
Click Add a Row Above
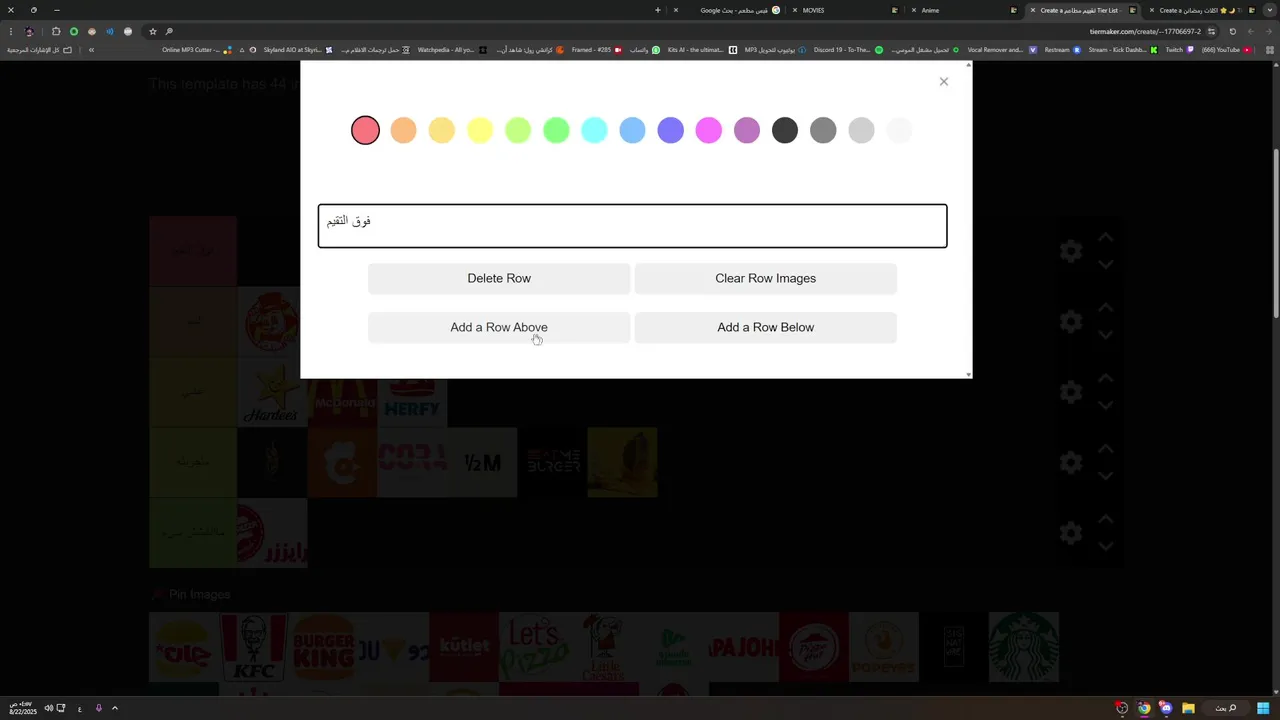point(499,327)
